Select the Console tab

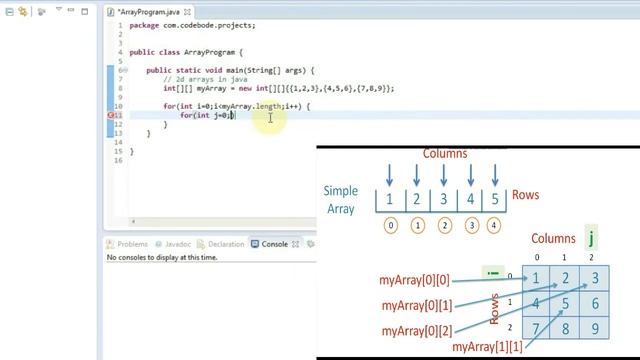pyautogui.click(x=274, y=244)
